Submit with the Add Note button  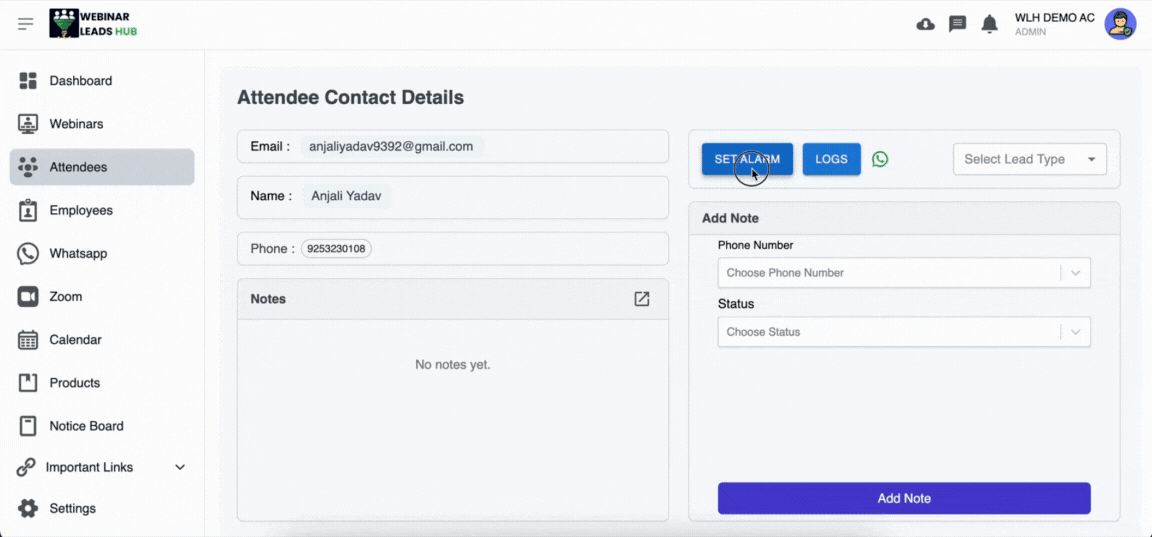pyautogui.click(x=904, y=498)
